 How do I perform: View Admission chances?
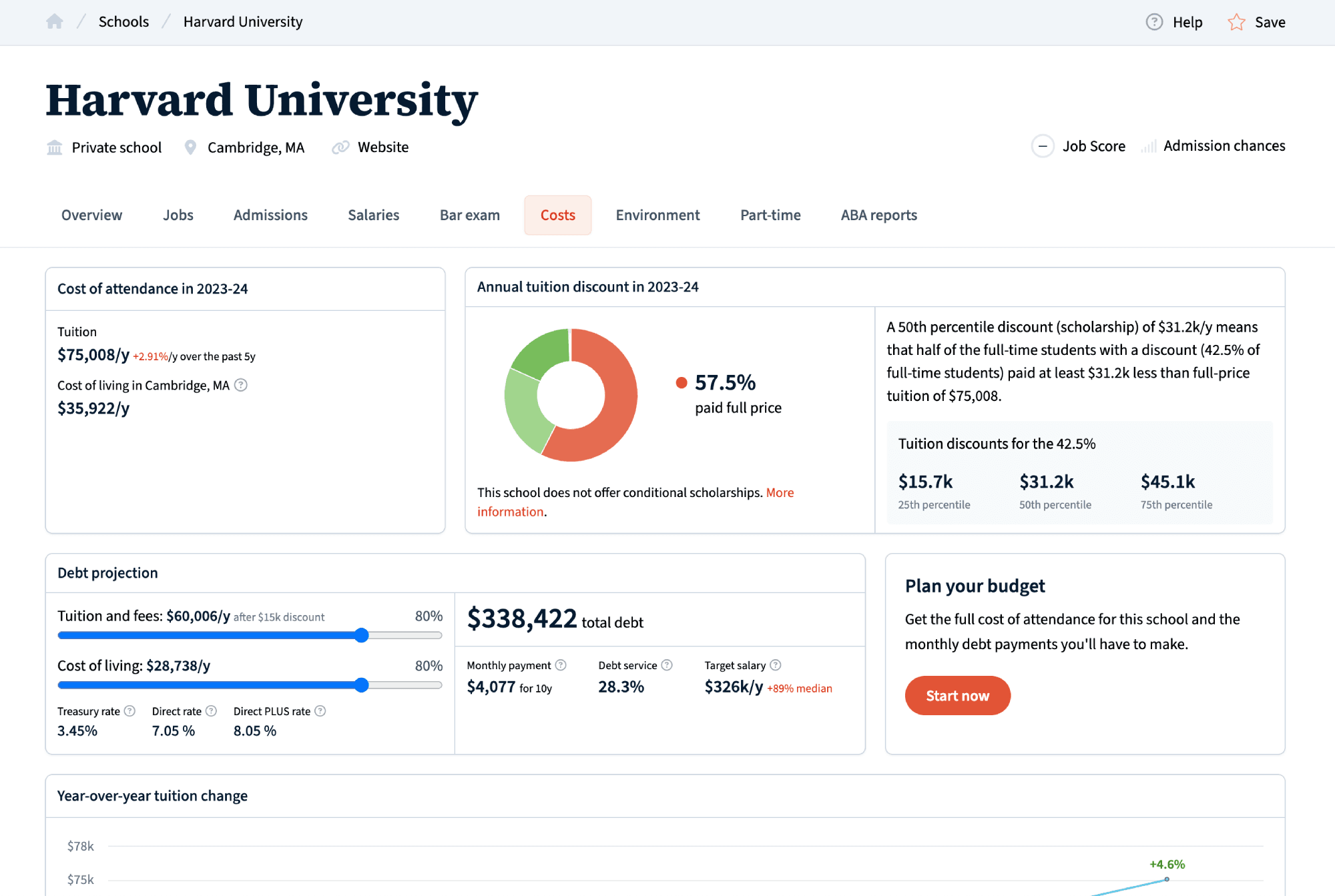pos(1224,146)
